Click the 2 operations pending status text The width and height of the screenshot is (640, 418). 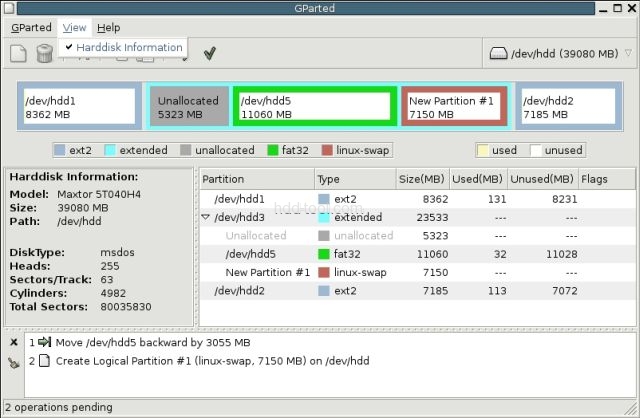tap(59, 407)
